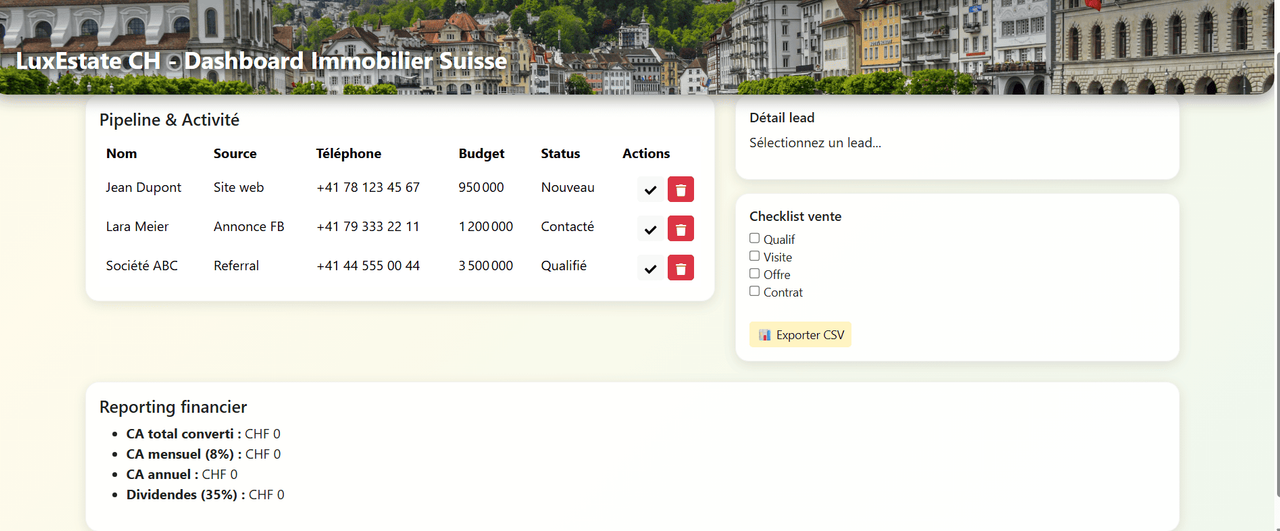Click the Site web source cell
This screenshot has width=1280, height=531.
tap(239, 188)
